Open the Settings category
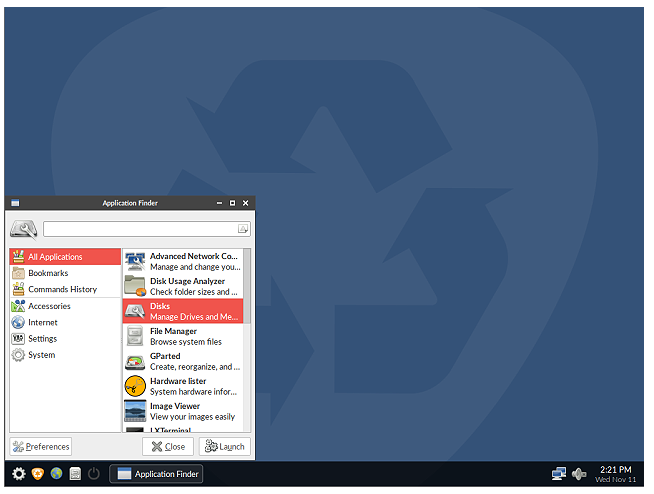654x494 pixels. (x=65, y=338)
